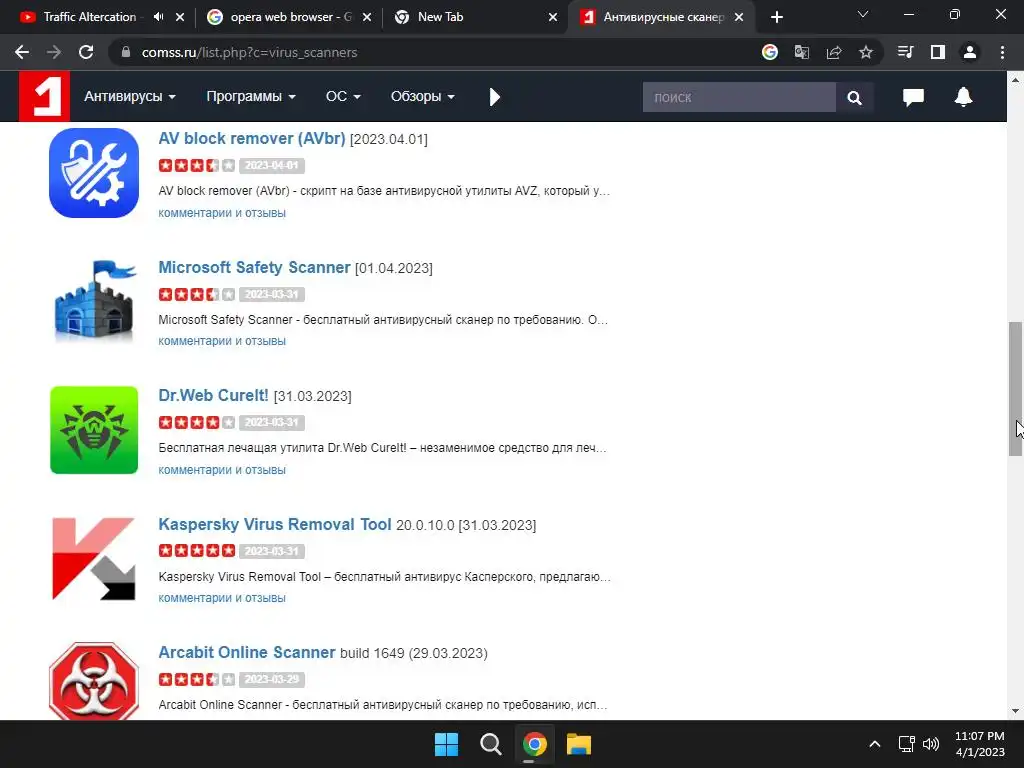Reload the page
The width and height of the screenshot is (1024, 768).
tap(86, 52)
